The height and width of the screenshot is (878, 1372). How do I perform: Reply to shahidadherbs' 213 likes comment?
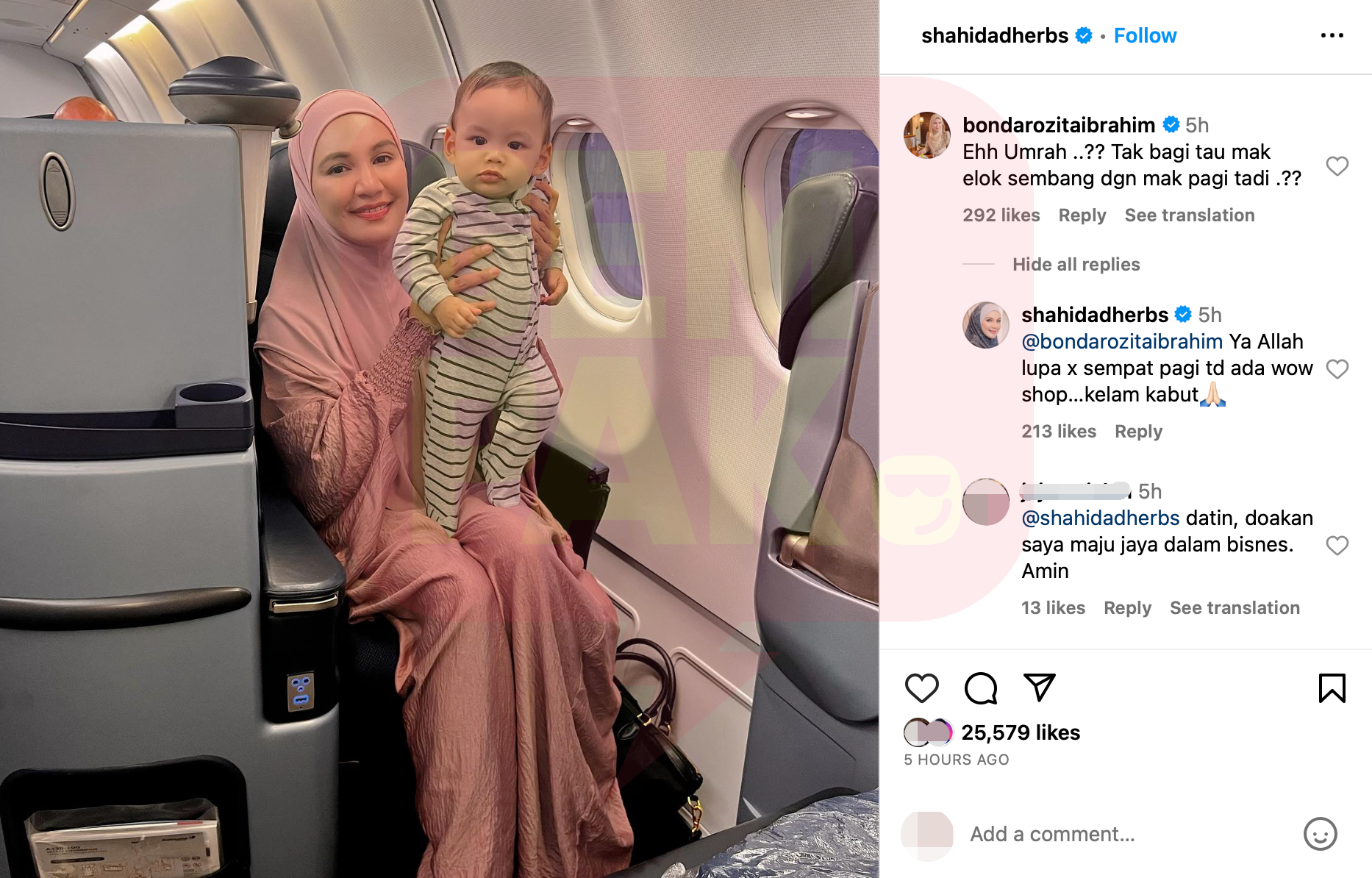pyautogui.click(x=1138, y=432)
